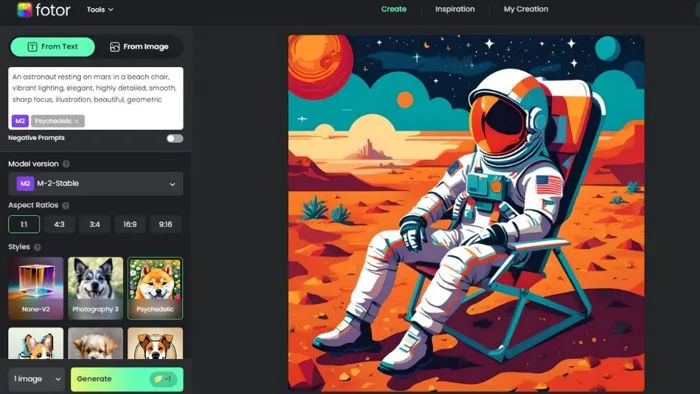Click the credit leaf badge on Generate
This screenshot has width=700, height=394.
click(162, 379)
